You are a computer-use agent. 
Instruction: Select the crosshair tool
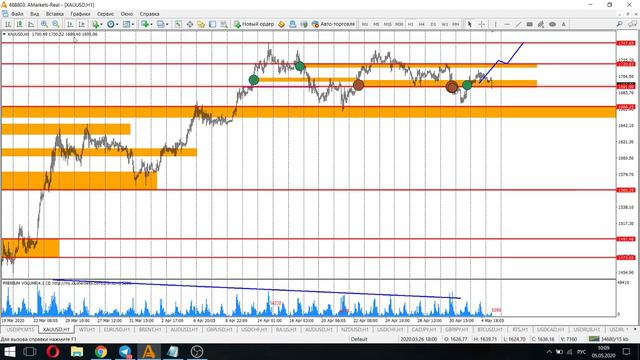481,24
